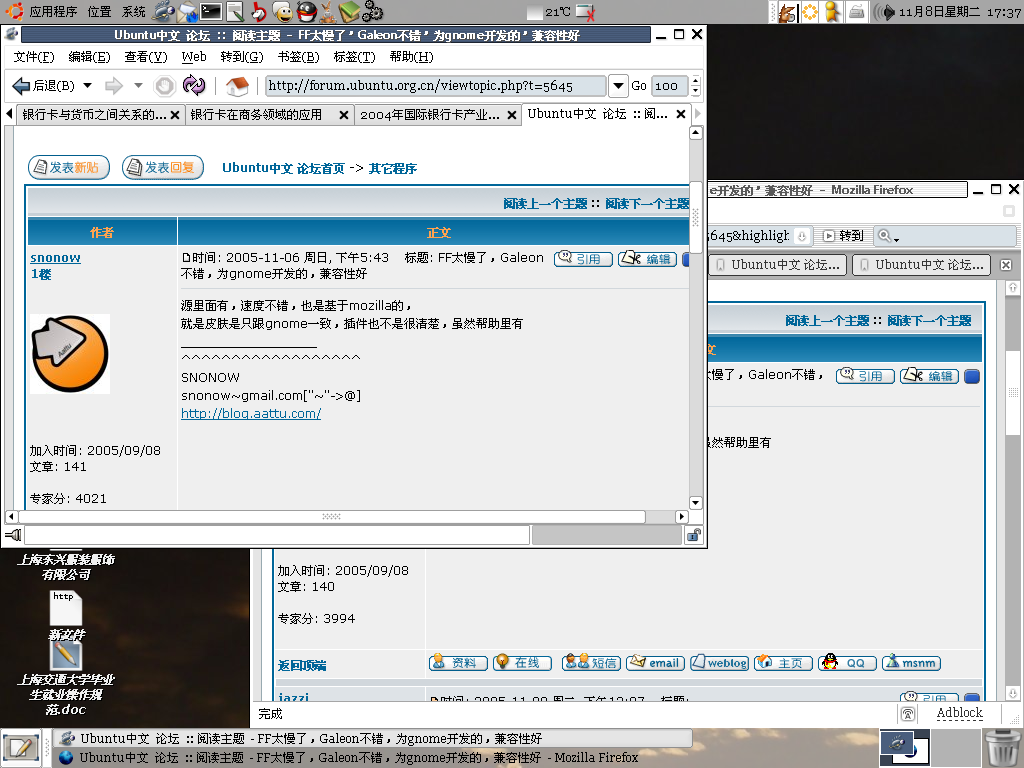Click the msnm contact button
Image resolution: width=1024 pixels, height=768 pixels.
pyautogui.click(x=912, y=663)
